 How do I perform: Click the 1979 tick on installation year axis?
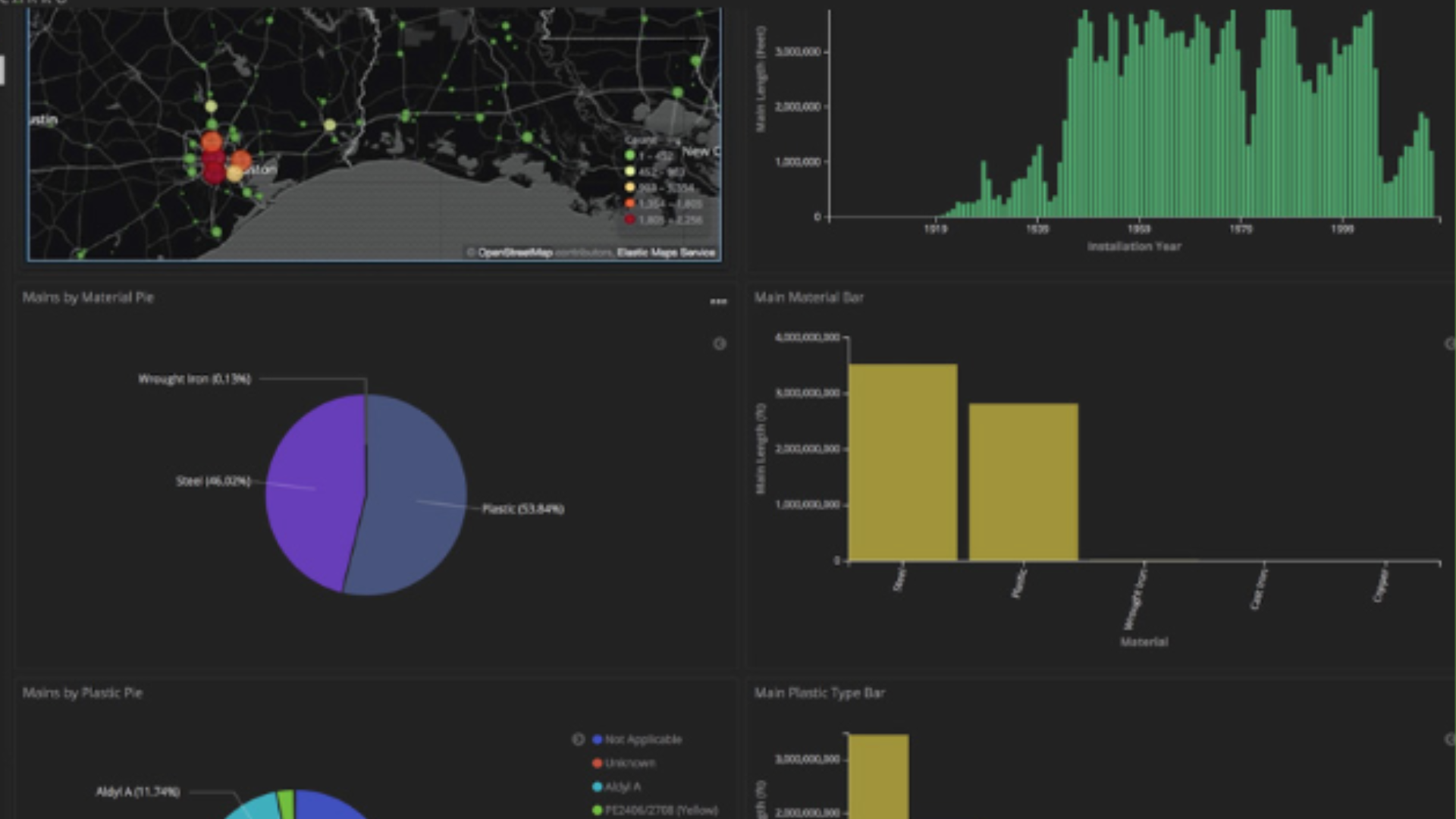(1241, 228)
